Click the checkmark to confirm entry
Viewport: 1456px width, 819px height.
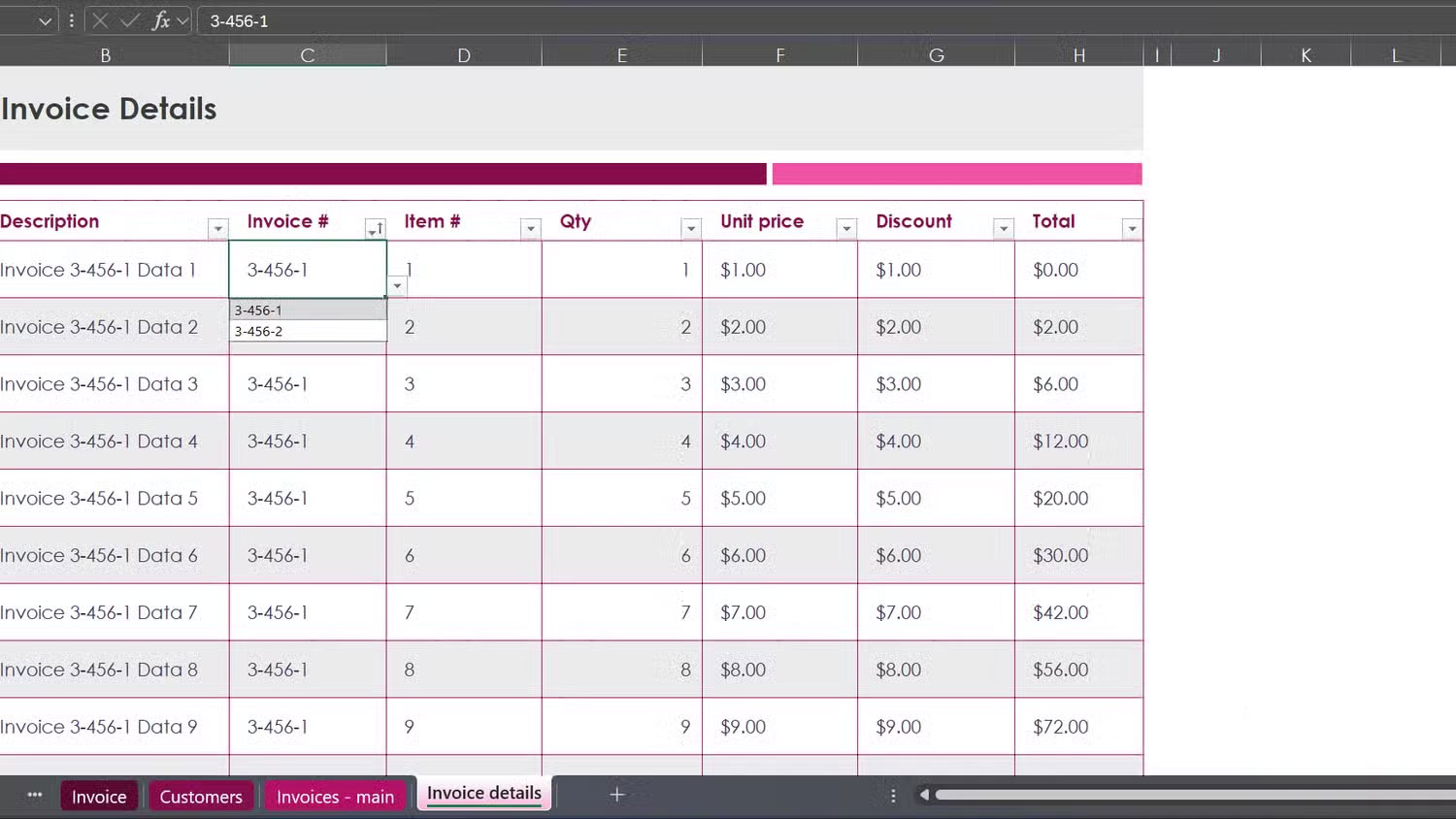tap(129, 19)
